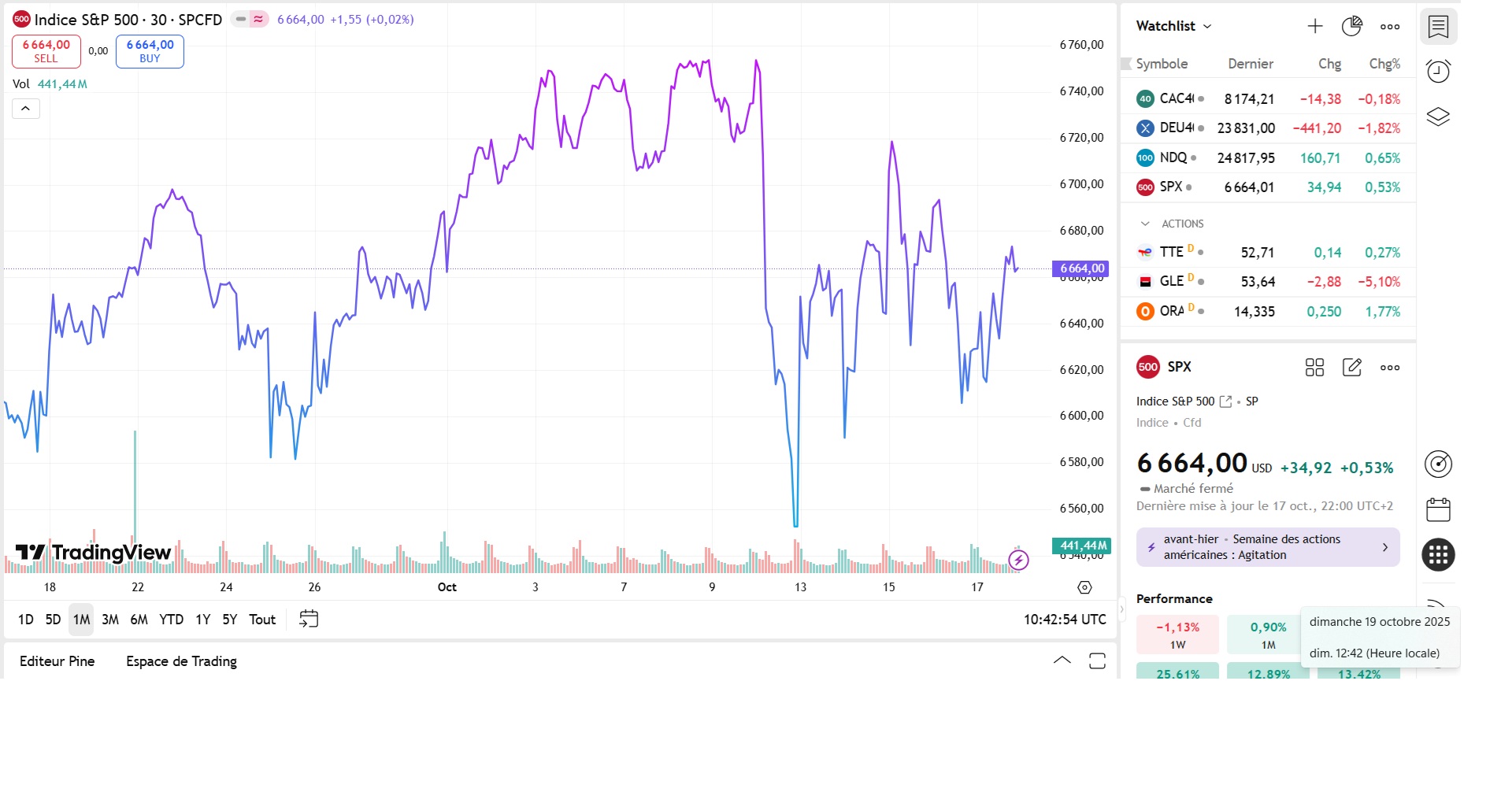
Task: Open the SPX notes edit icon
Action: tap(1351, 367)
